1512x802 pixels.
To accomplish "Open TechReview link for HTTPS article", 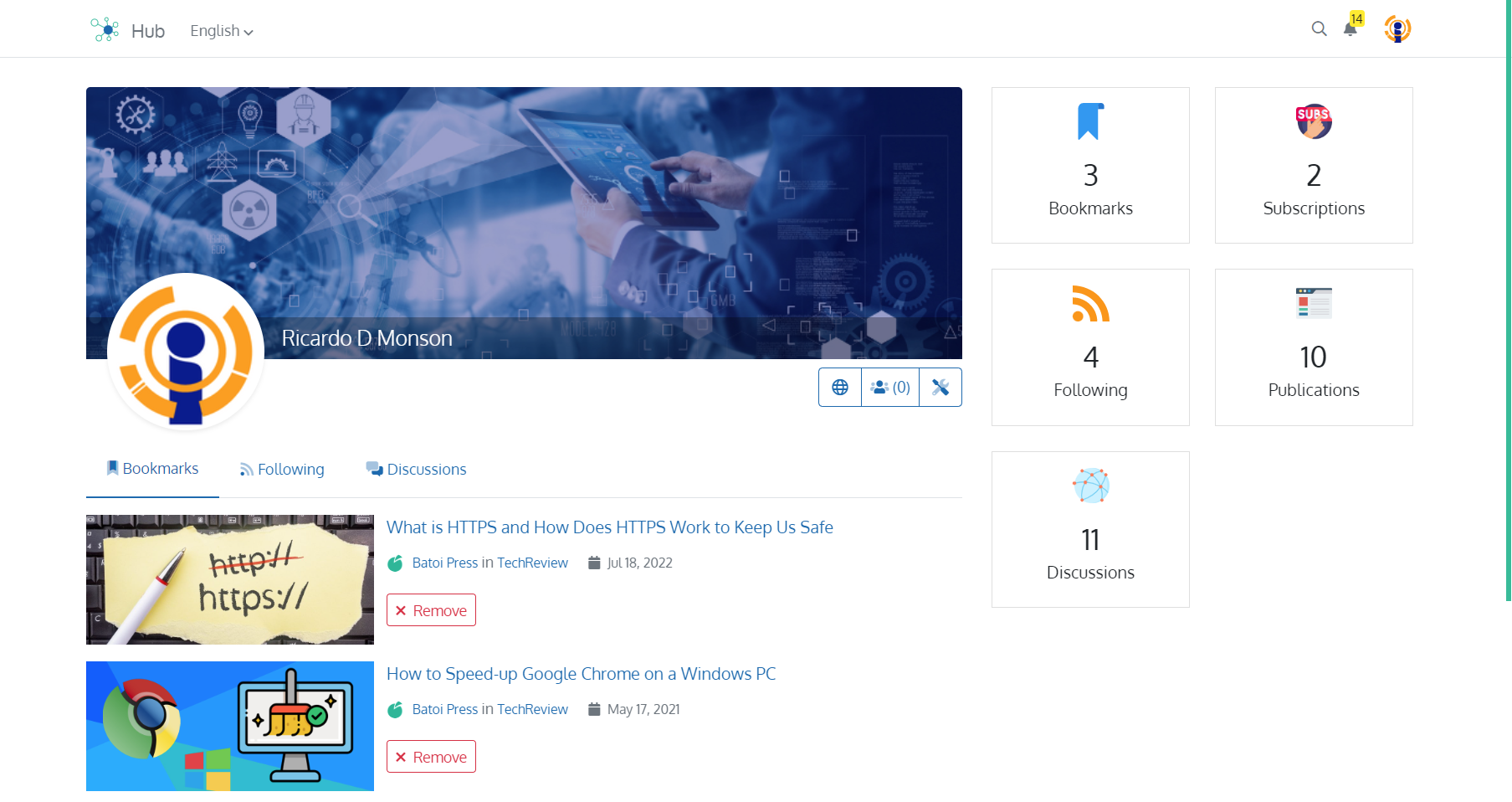I will [x=532, y=563].
